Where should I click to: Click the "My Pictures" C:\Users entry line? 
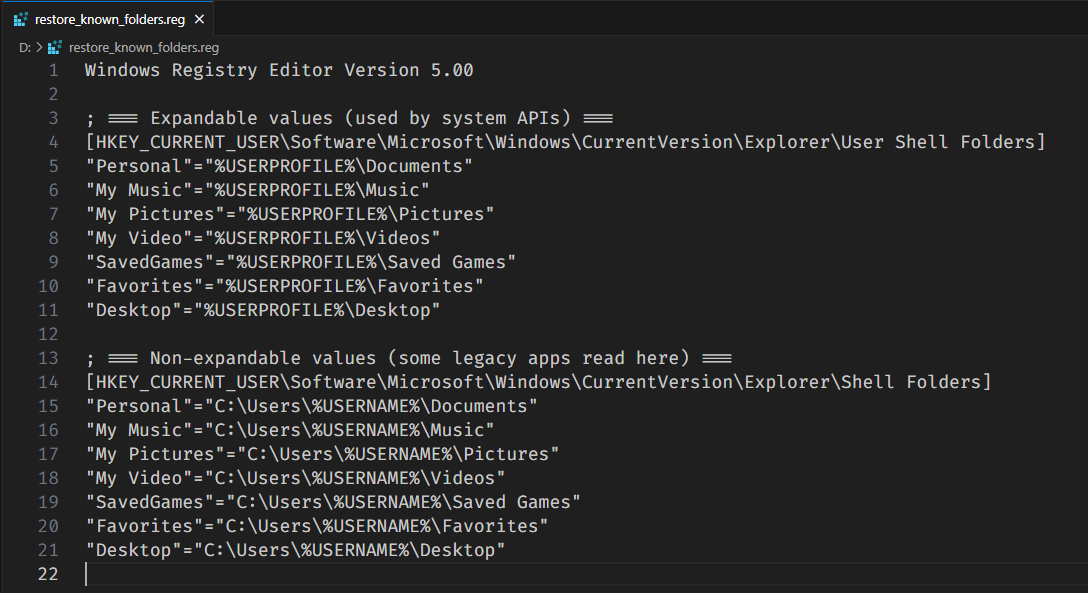click(322, 454)
